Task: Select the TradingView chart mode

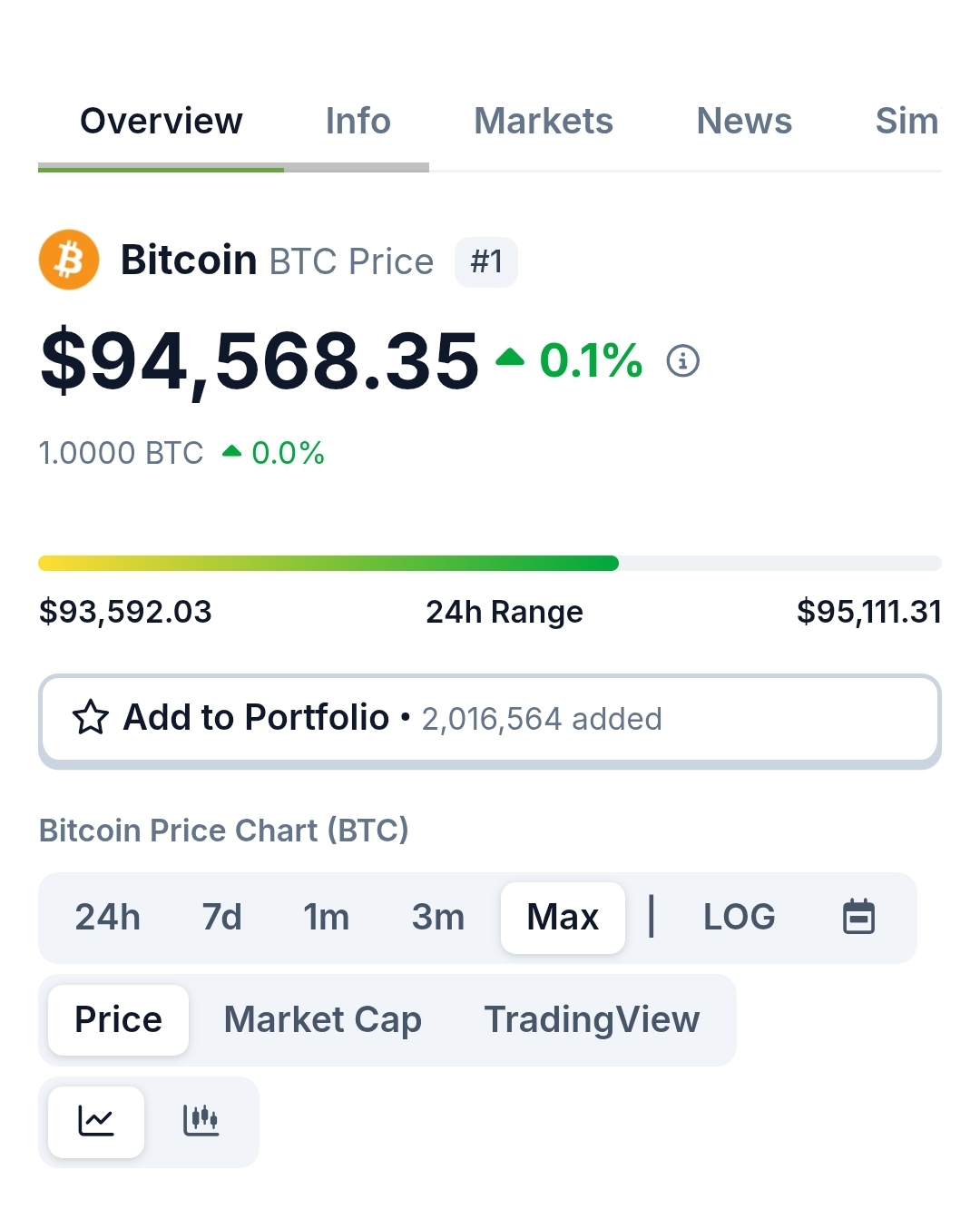Action: (x=592, y=1020)
